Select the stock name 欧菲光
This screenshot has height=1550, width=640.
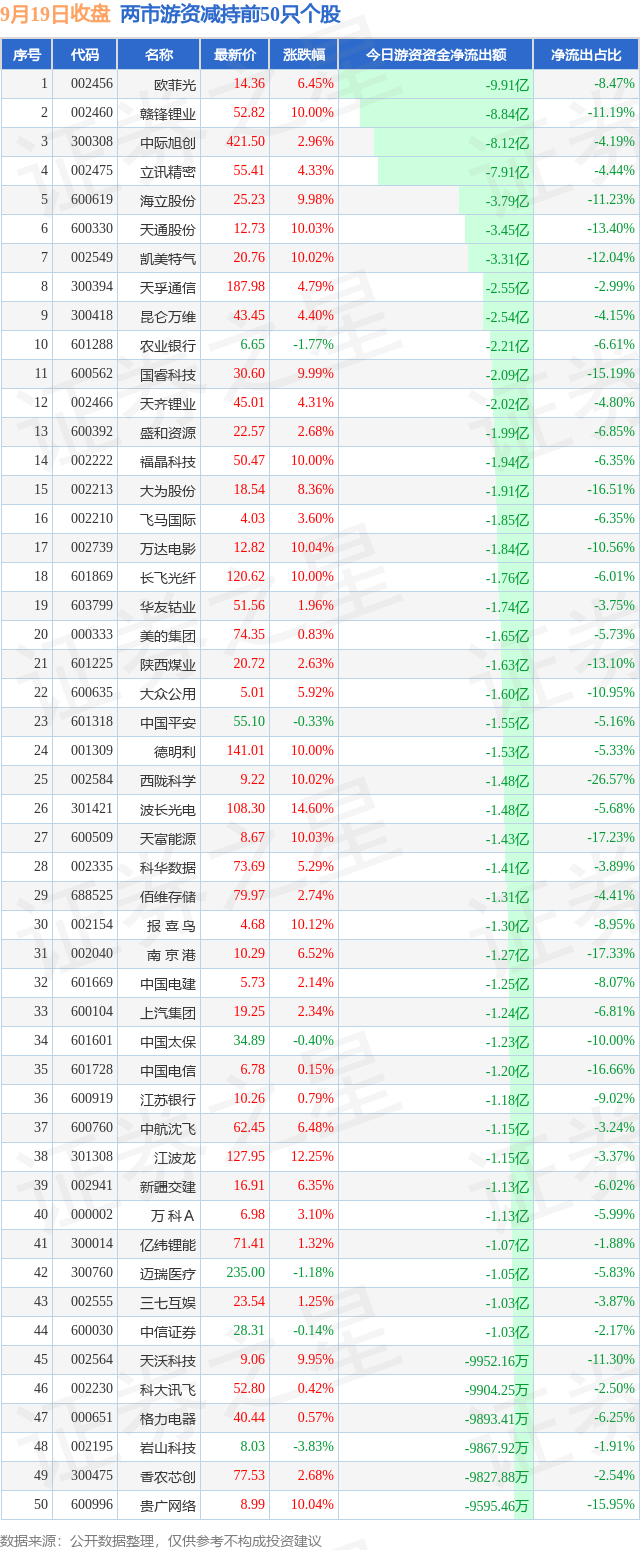click(175, 84)
